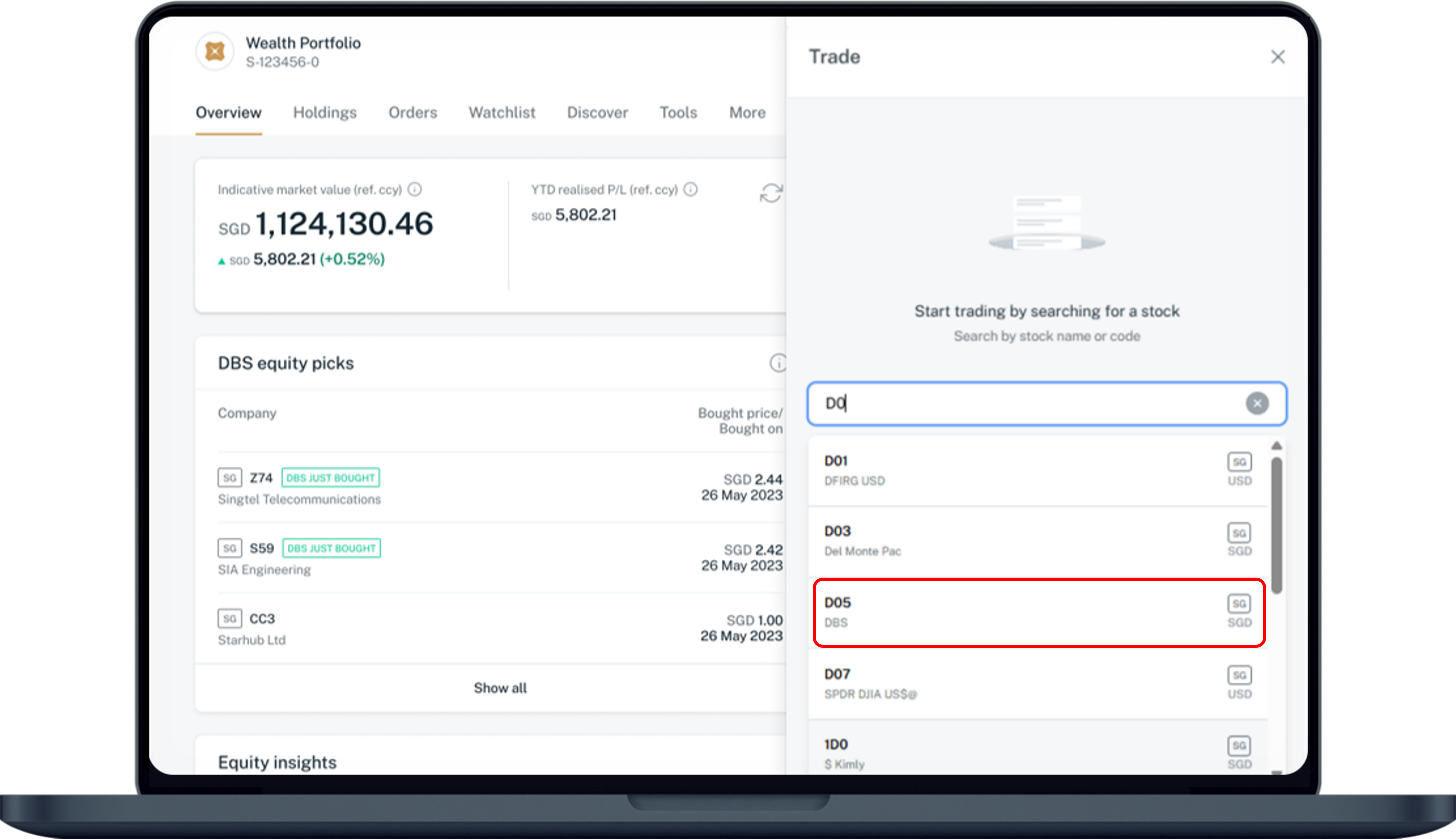Click info icon beside Indicative market value
Viewport: 1456px width, 839px height.
tap(415, 189)
